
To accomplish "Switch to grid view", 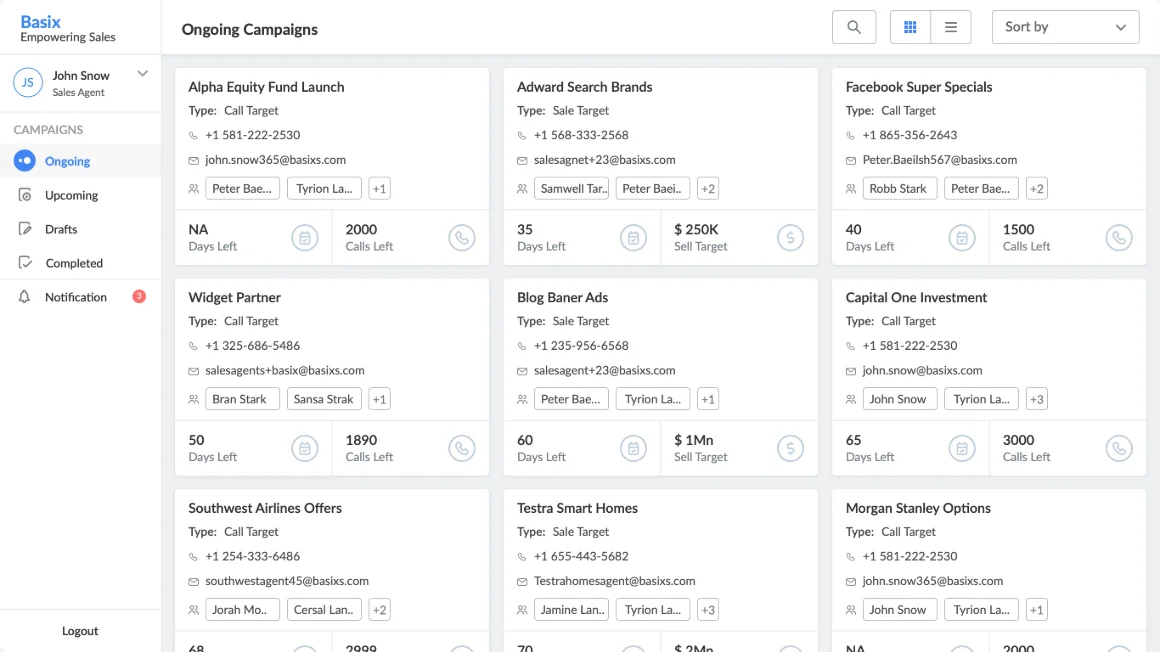I will [x=910, y=27].
